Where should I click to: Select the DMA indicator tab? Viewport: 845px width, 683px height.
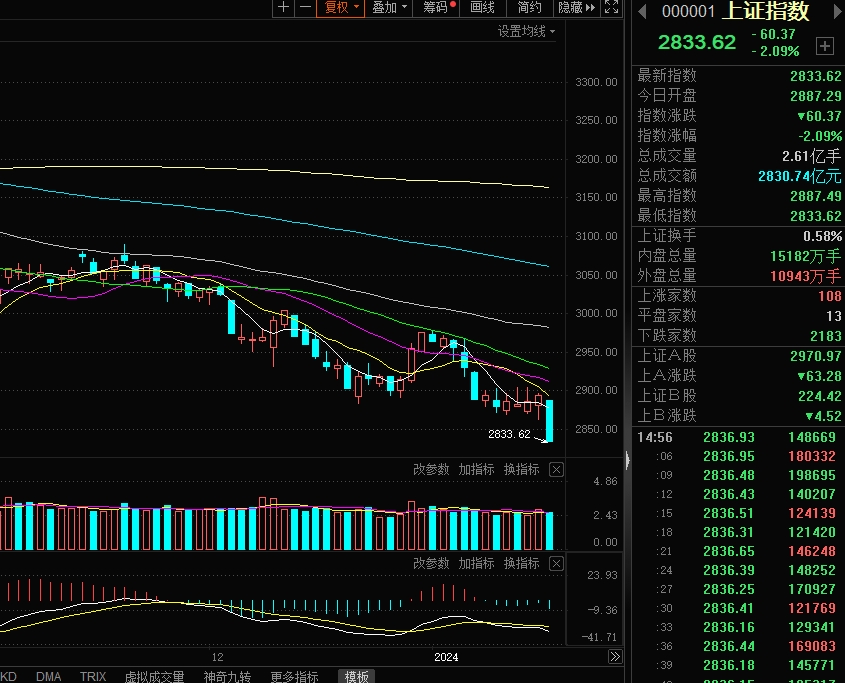pos(49,677)
